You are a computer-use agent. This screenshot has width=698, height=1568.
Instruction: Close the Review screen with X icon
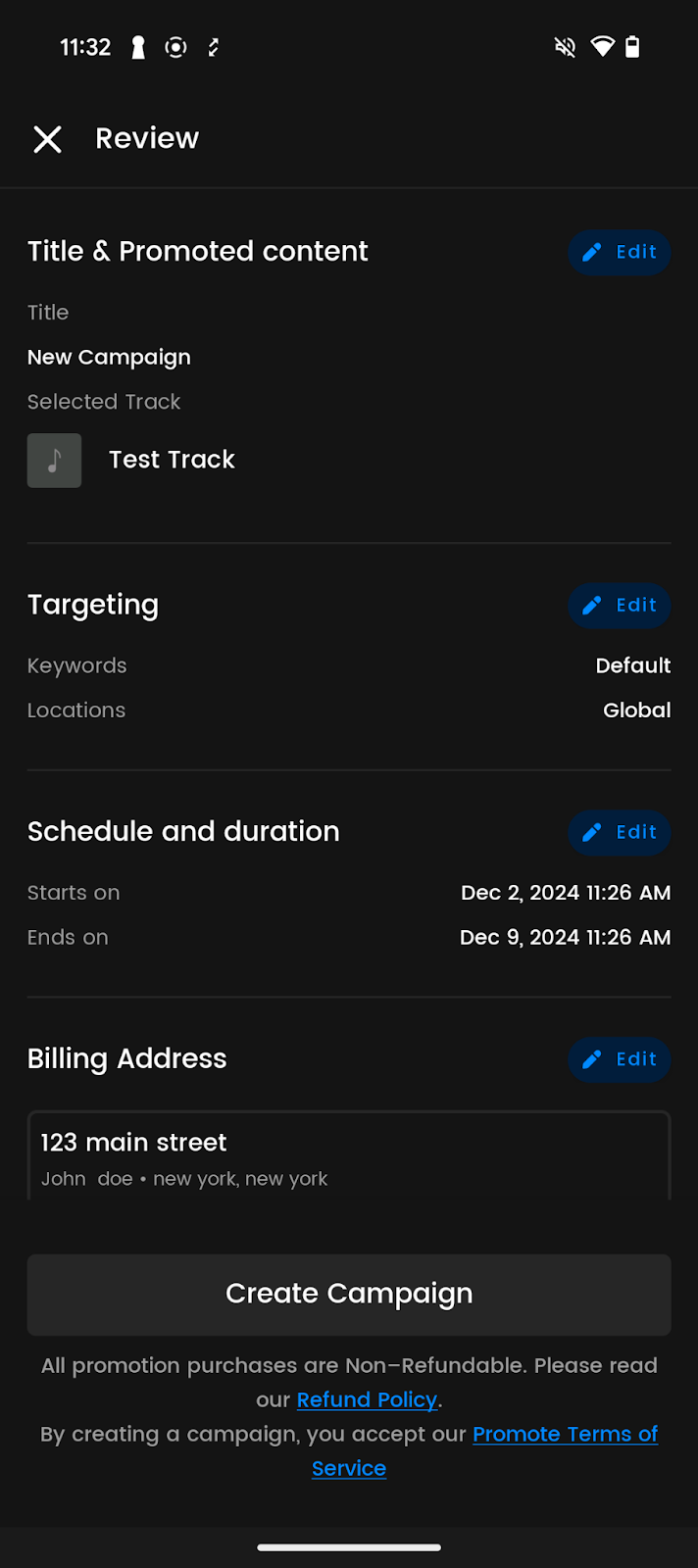click(47, 139)
